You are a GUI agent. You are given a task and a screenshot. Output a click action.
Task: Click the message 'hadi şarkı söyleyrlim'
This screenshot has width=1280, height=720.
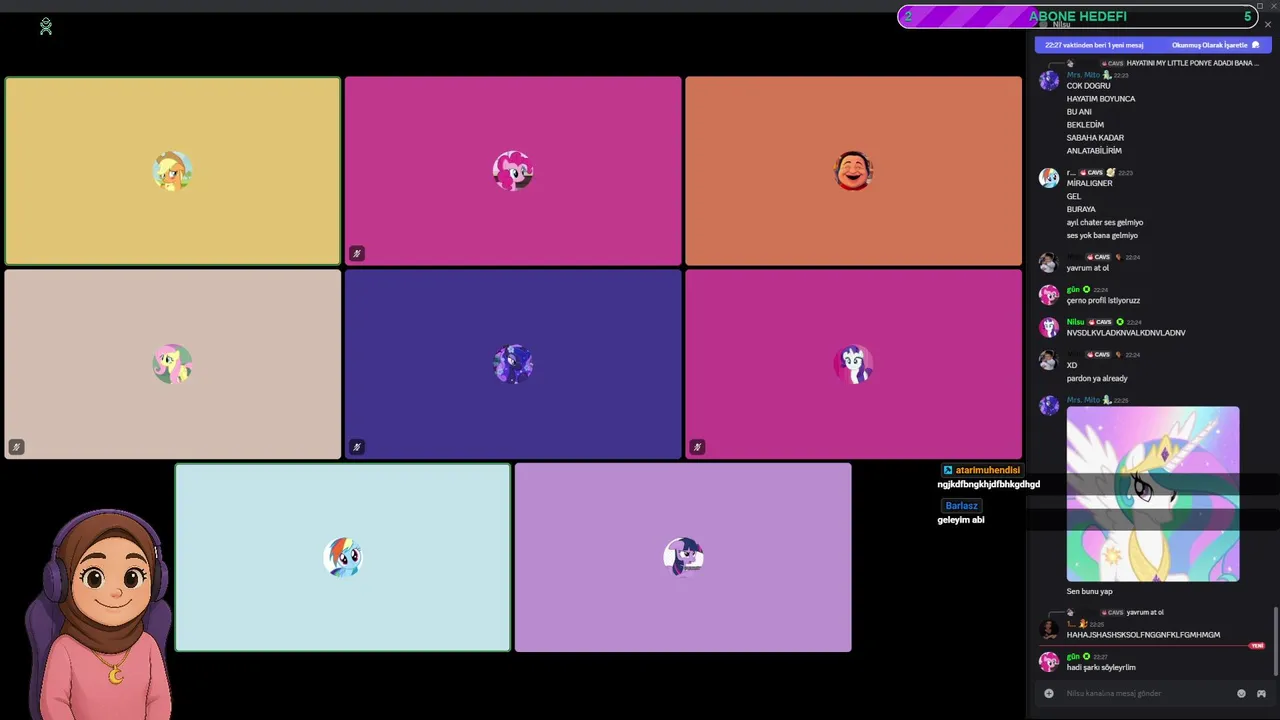[1101, 668]
